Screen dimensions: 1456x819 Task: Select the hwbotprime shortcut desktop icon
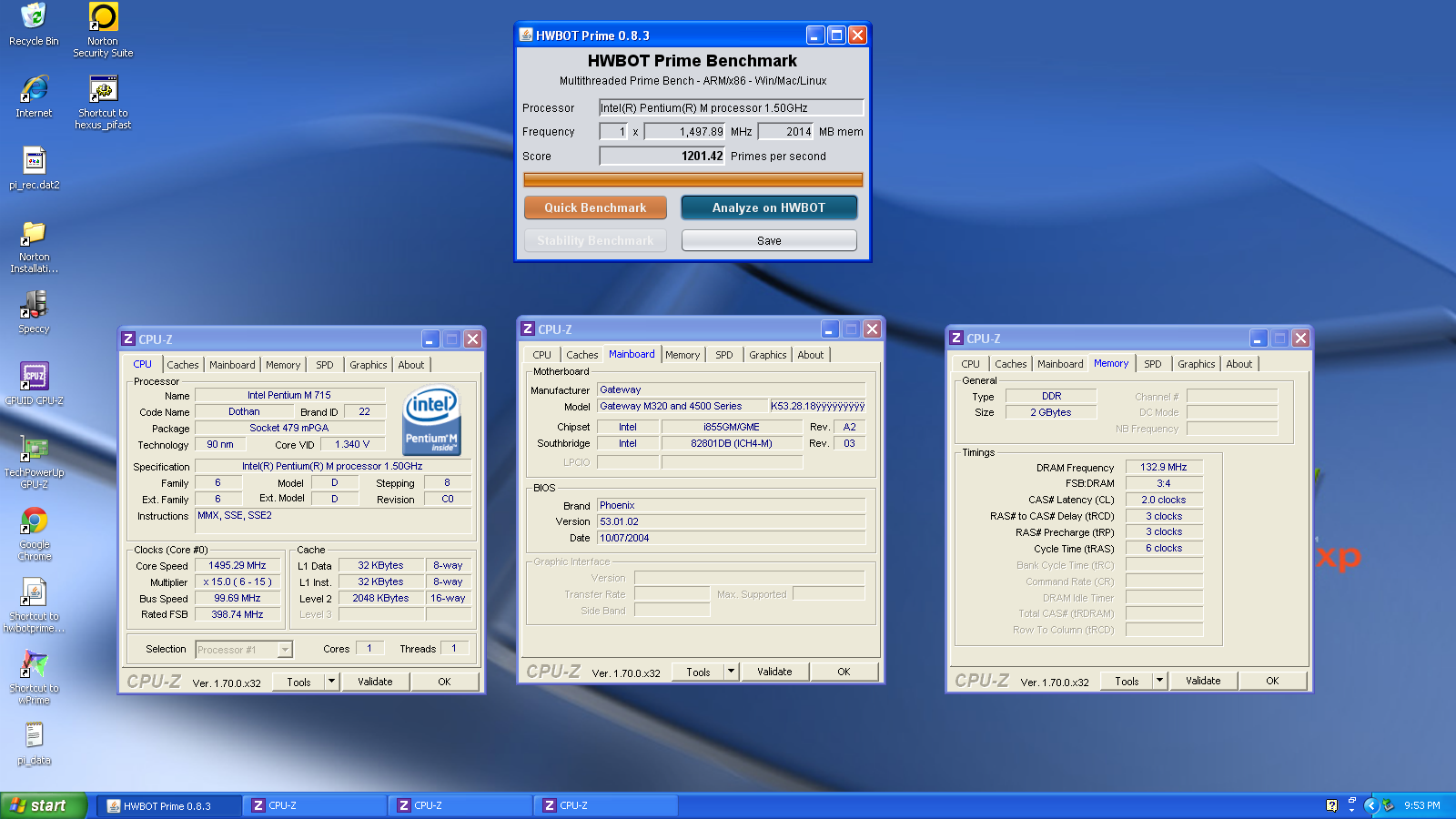point(35,605)
